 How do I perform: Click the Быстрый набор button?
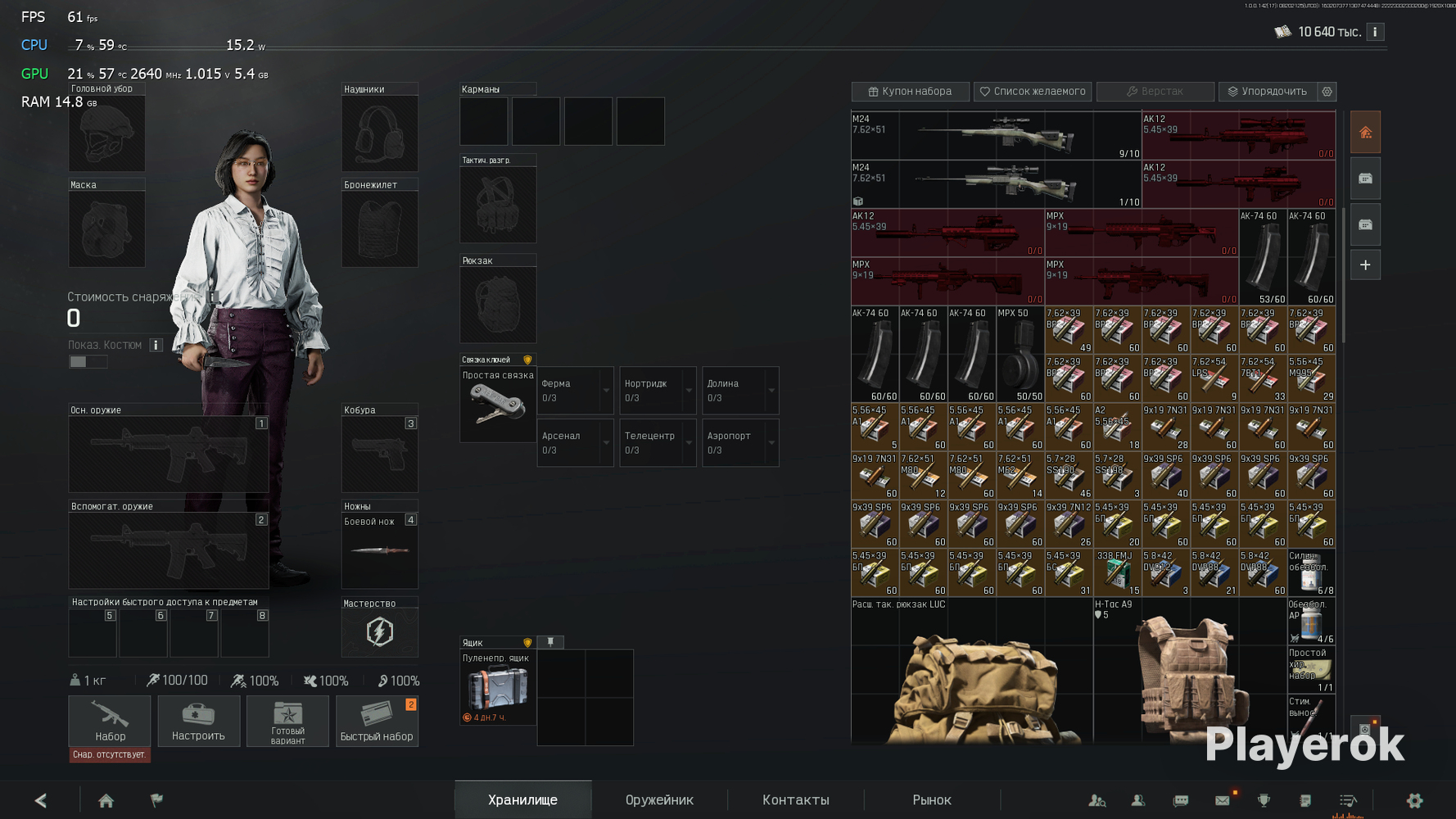[377, 722]
